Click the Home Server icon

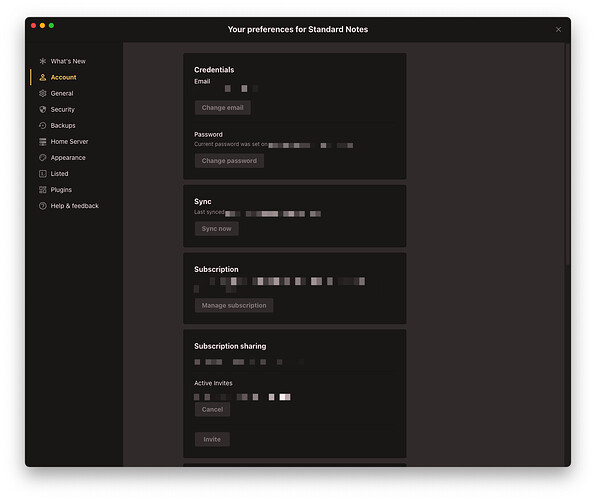43,141
